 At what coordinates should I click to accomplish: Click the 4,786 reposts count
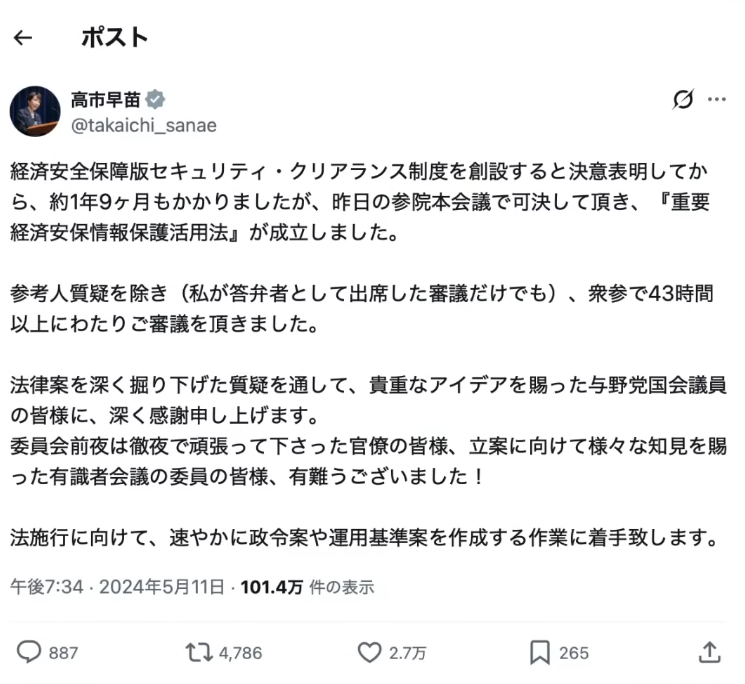coord(240,653)
